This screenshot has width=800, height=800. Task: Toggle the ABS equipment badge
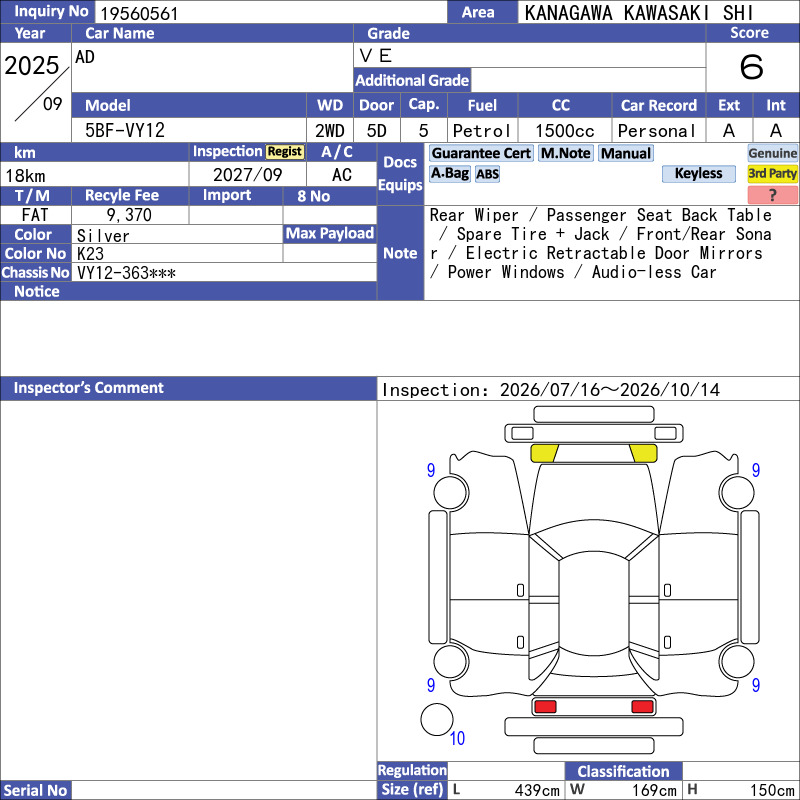click(487, 174)
